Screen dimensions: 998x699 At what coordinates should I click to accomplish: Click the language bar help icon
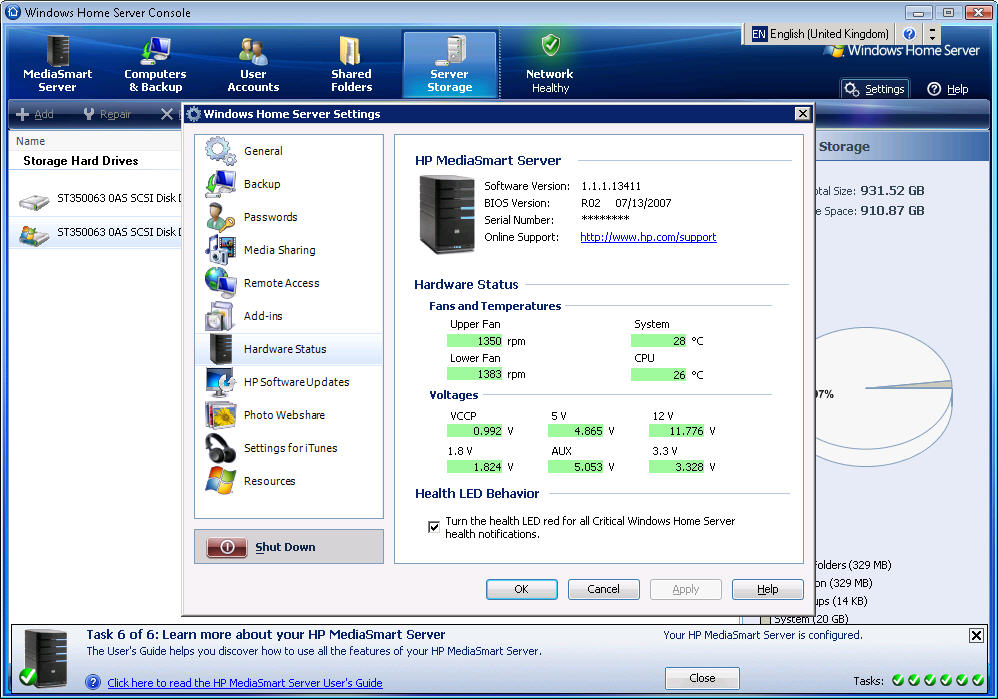tap(910, 34)
